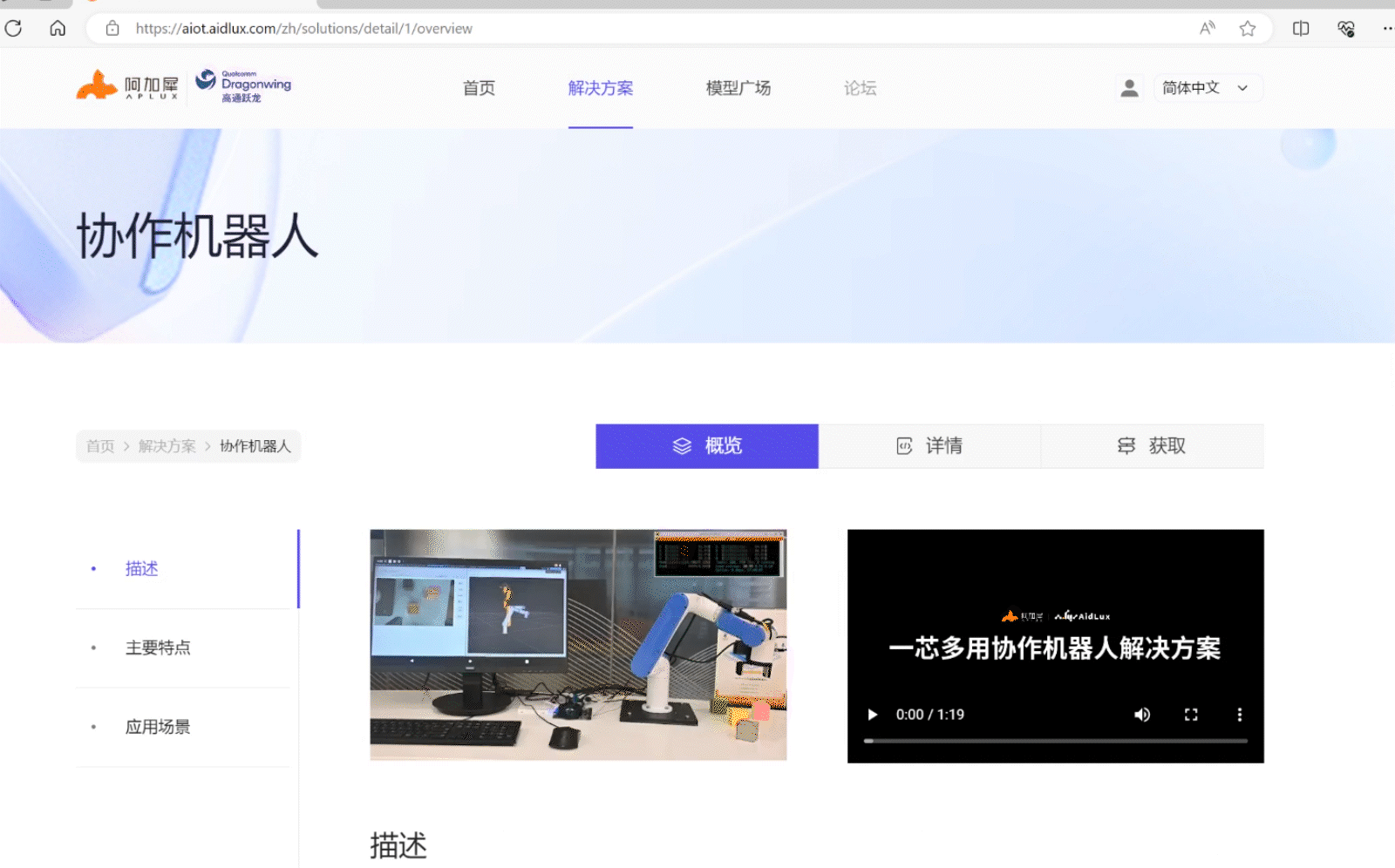Switch to the 获取 tab
Screen dimensions: 1395x868
[1152, 446]
